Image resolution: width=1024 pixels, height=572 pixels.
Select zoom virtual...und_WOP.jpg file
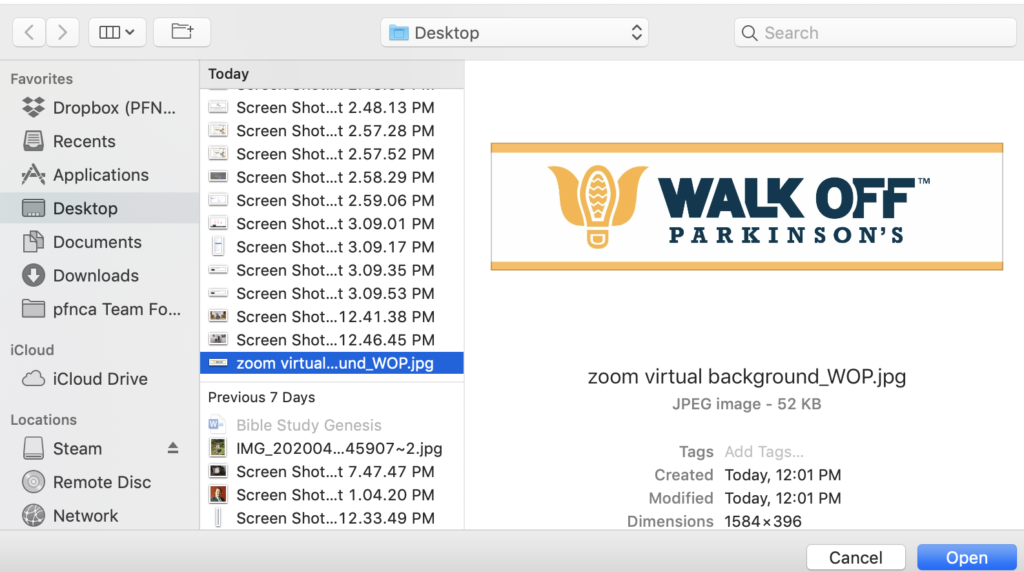pyautogui.click(x=332, y=363)
